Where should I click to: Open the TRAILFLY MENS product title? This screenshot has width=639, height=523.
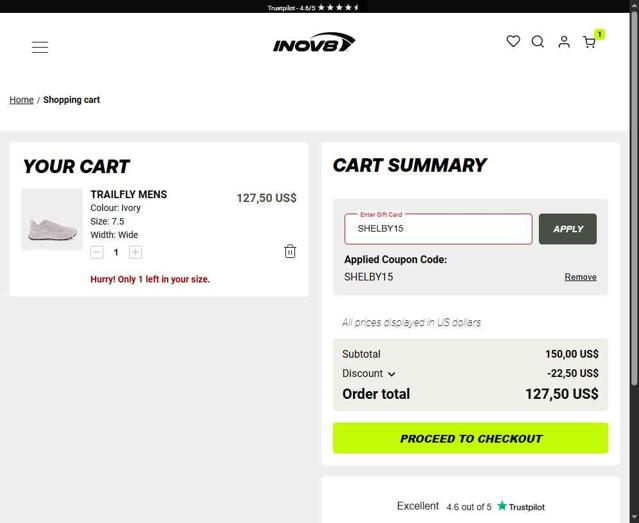pos(129,194)
